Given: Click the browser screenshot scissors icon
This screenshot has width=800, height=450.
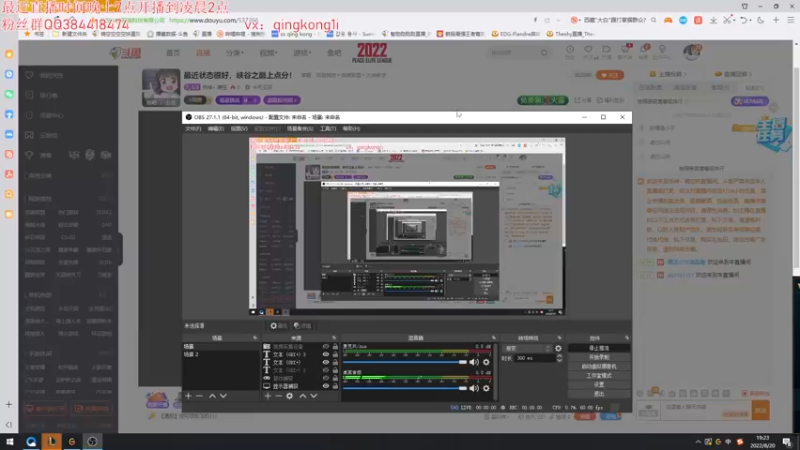Looking at the screenshot, I should coord(727,20).
